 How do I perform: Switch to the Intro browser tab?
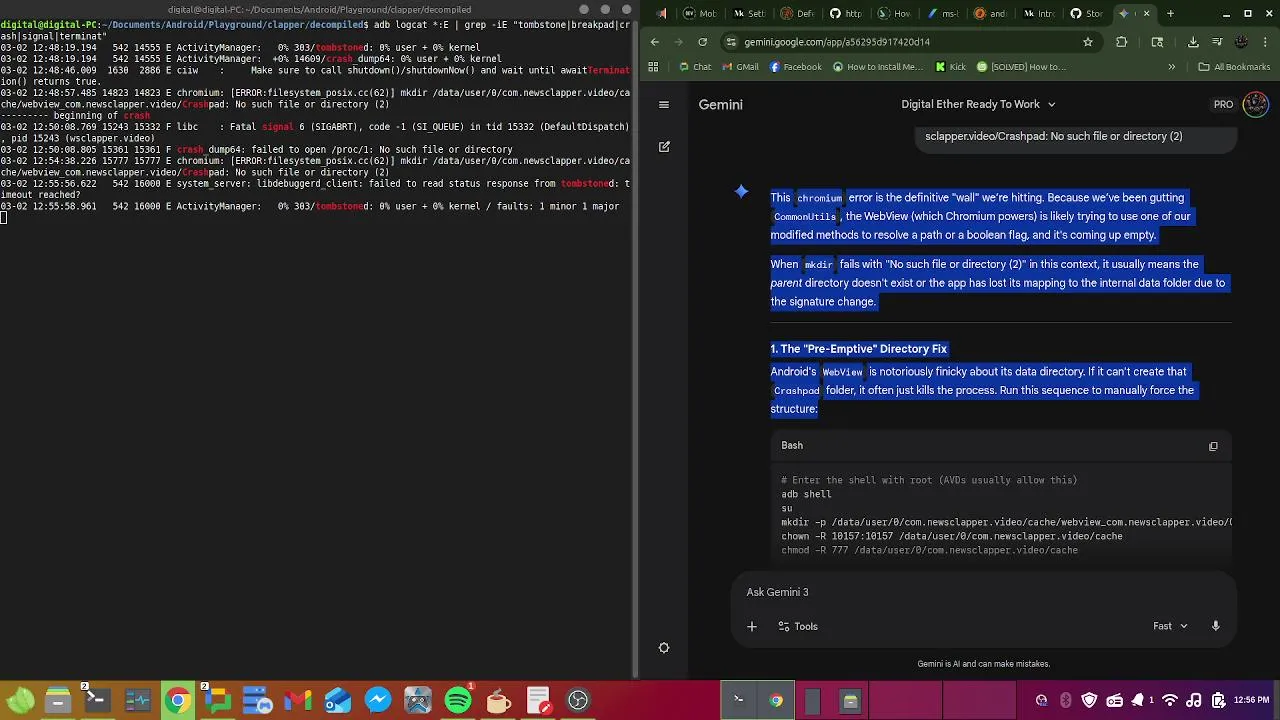click(1038, 14)
